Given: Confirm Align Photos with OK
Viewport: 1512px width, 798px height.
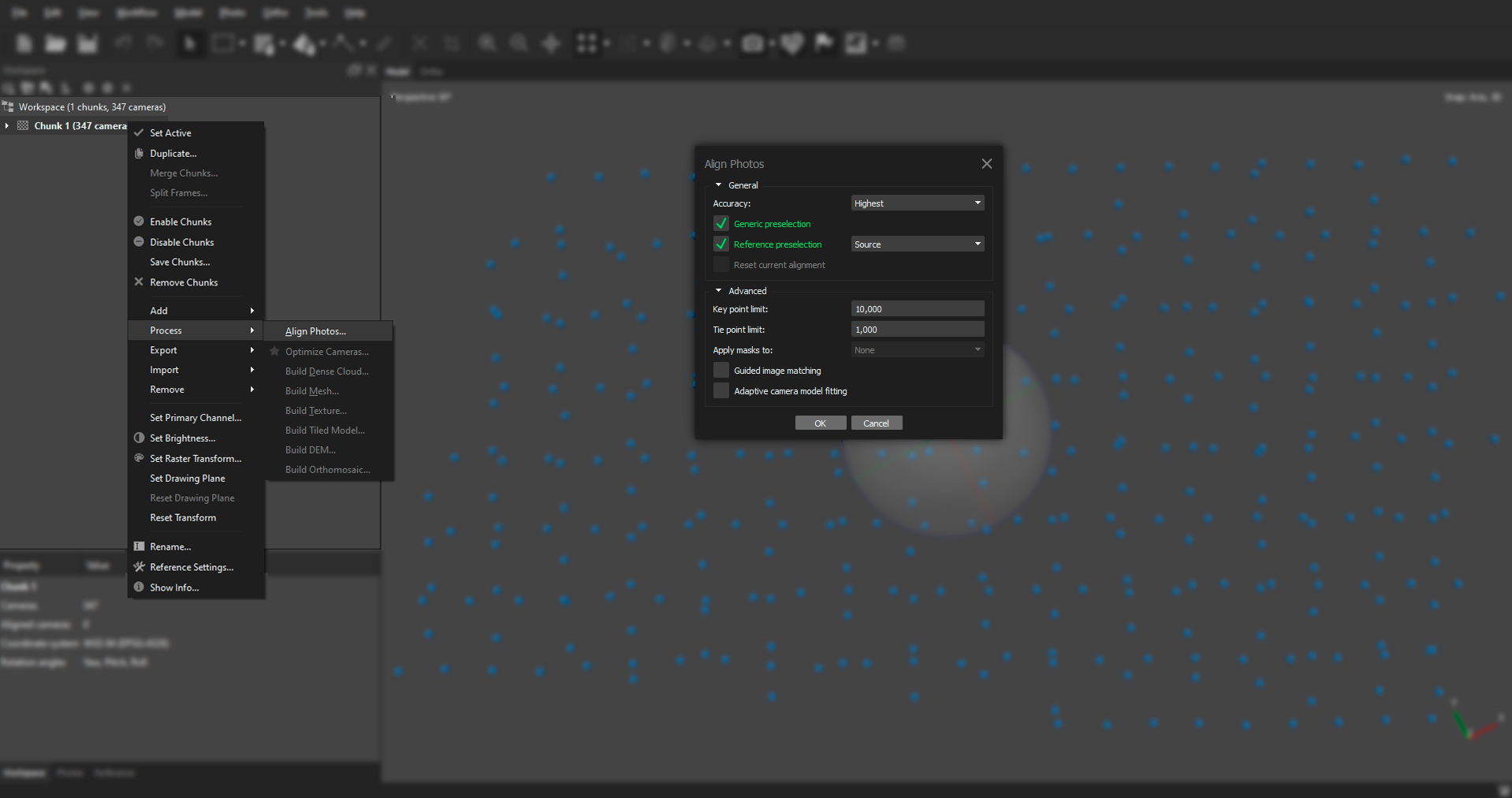Looking at the screenshot, I should pos(820,423).
